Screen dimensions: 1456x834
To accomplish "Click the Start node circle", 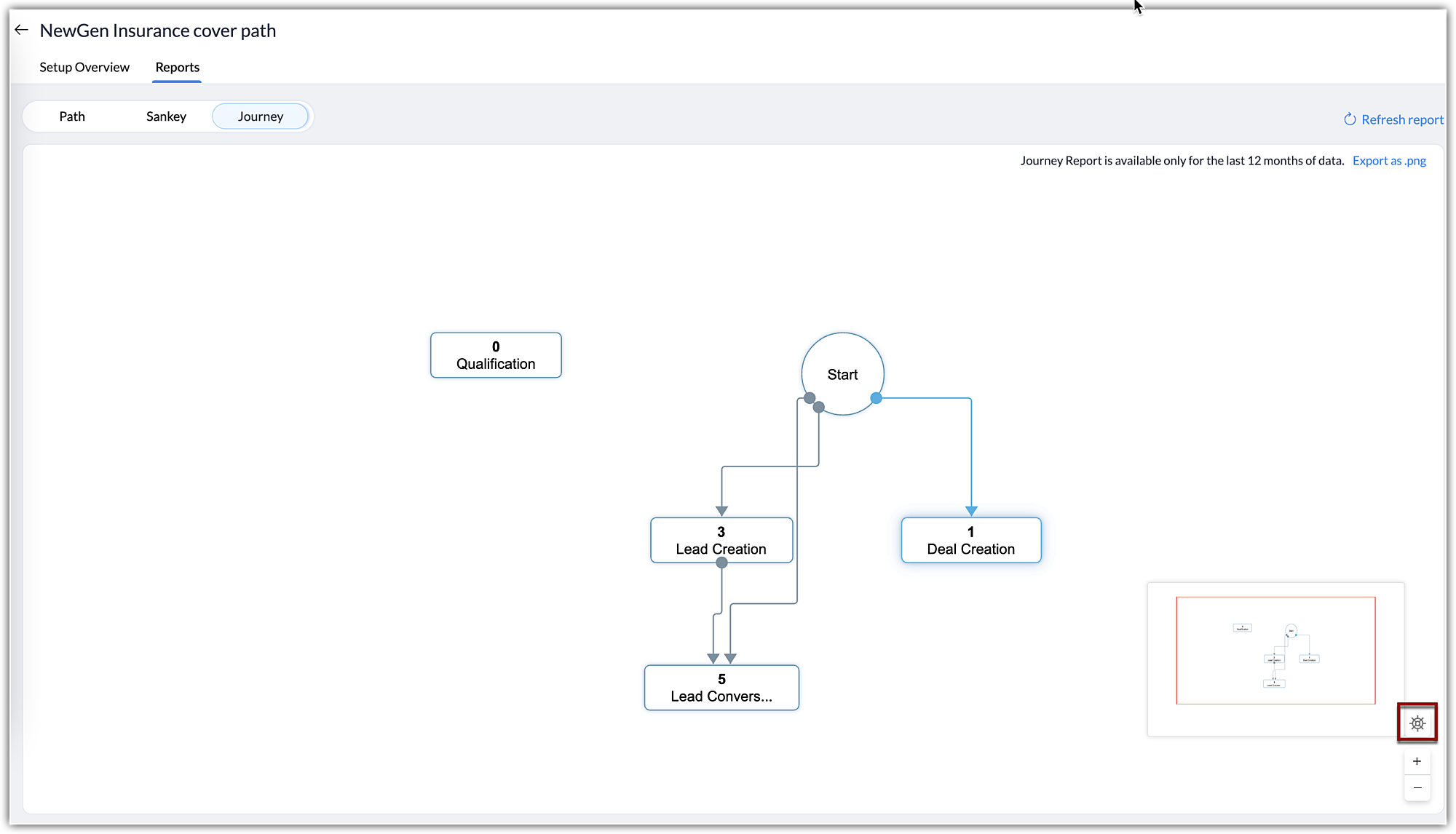I will [x=842, y=374].
